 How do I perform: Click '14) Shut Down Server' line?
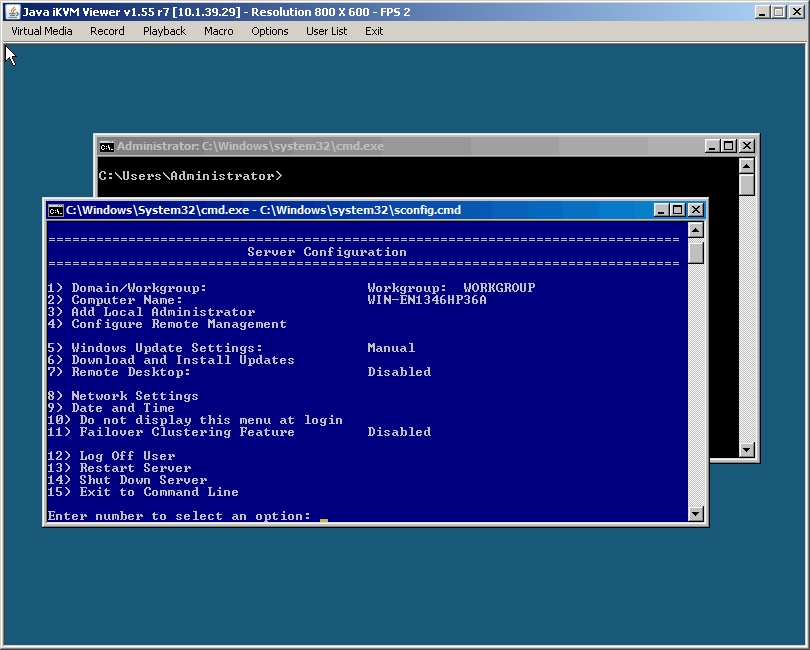pyautogui.click(x=128, y=480)
